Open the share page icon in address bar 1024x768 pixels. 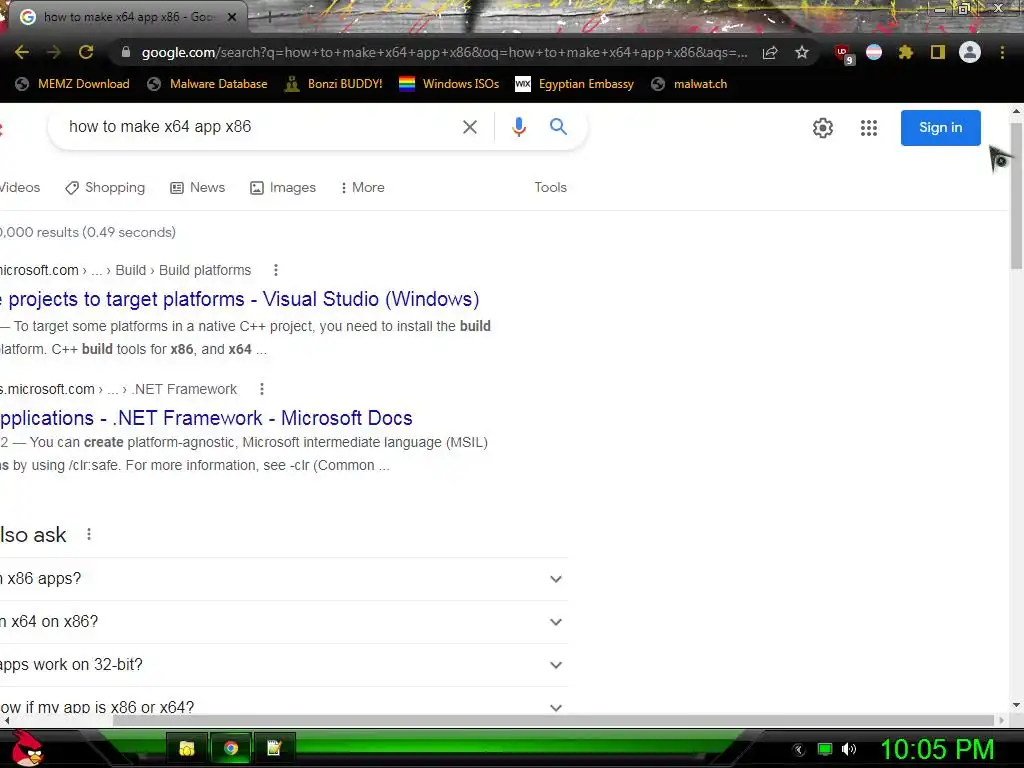tap(770, 52)
